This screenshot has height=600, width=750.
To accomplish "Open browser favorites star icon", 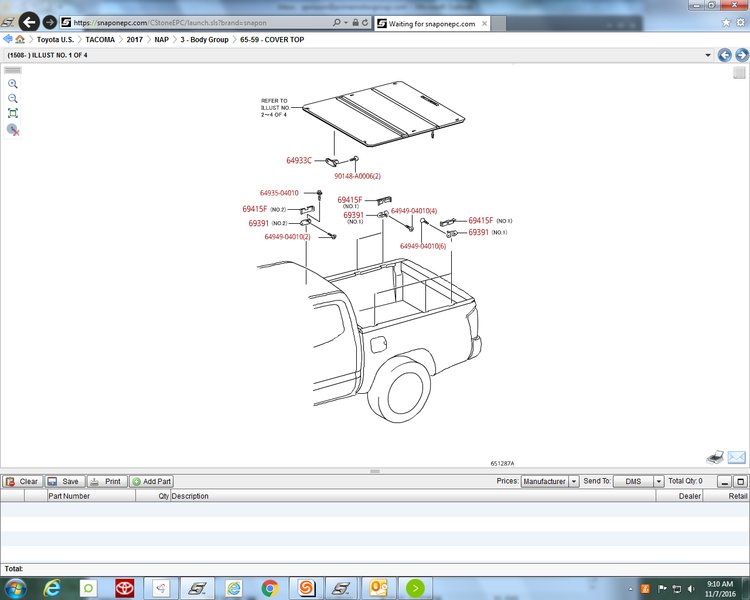I will (x=726, y=22).
